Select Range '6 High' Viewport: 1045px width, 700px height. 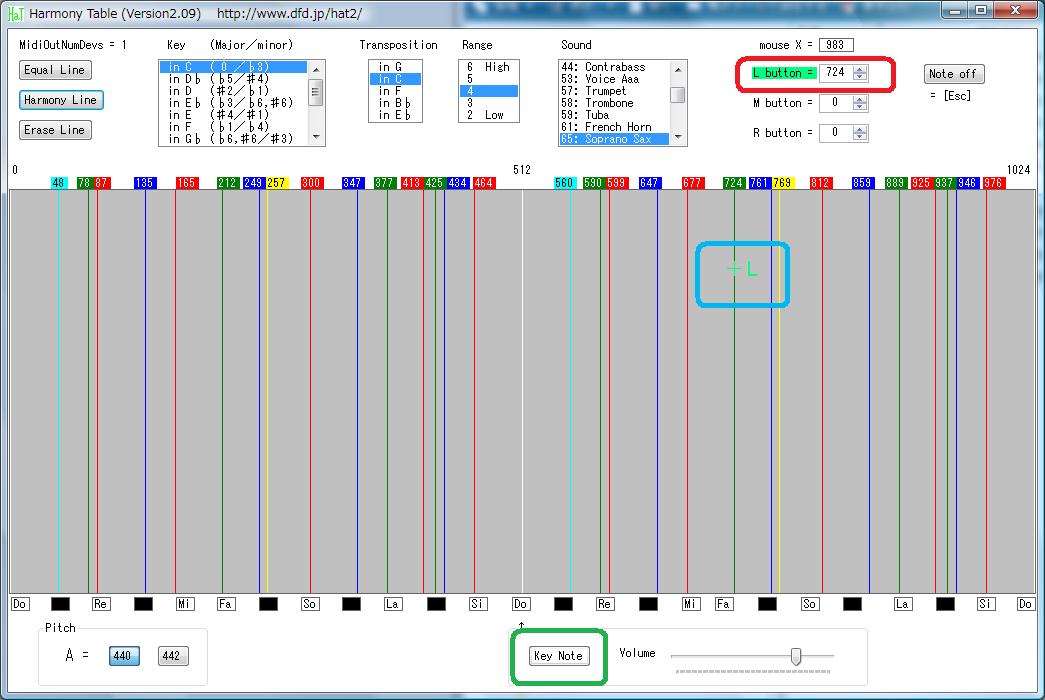tap(489, 67)
